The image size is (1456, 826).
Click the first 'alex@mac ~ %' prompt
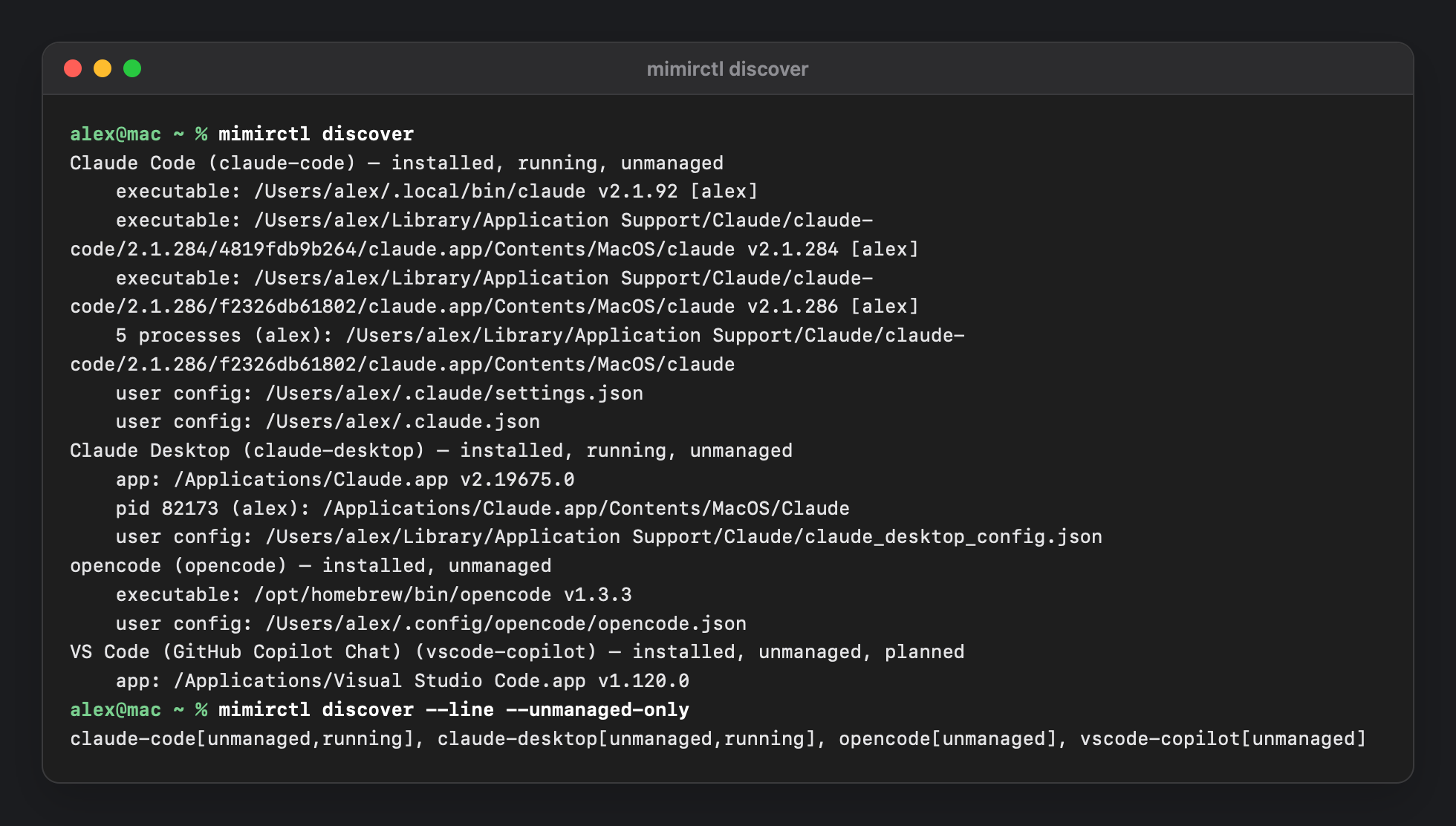(x=139, y=134)
